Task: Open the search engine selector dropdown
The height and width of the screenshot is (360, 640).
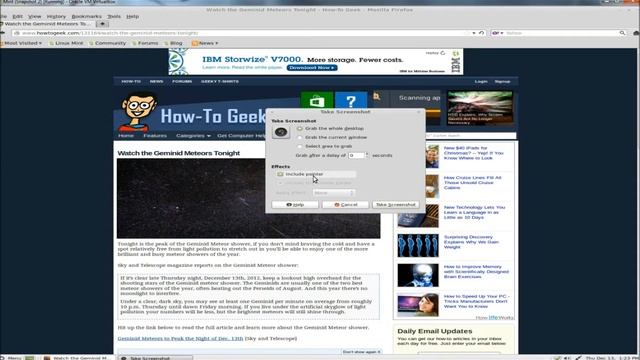Action: click(x=498, y=33)
